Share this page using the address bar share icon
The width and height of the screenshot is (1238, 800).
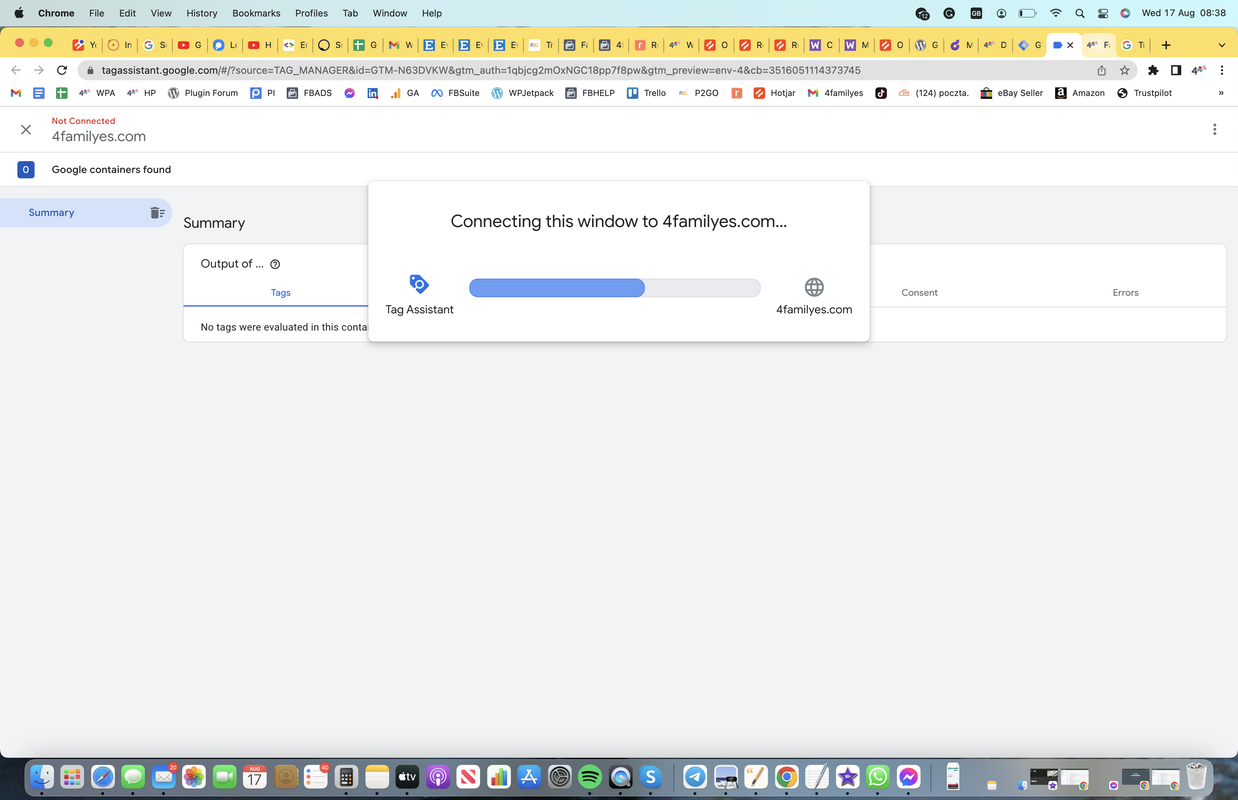pos(1101,70)
